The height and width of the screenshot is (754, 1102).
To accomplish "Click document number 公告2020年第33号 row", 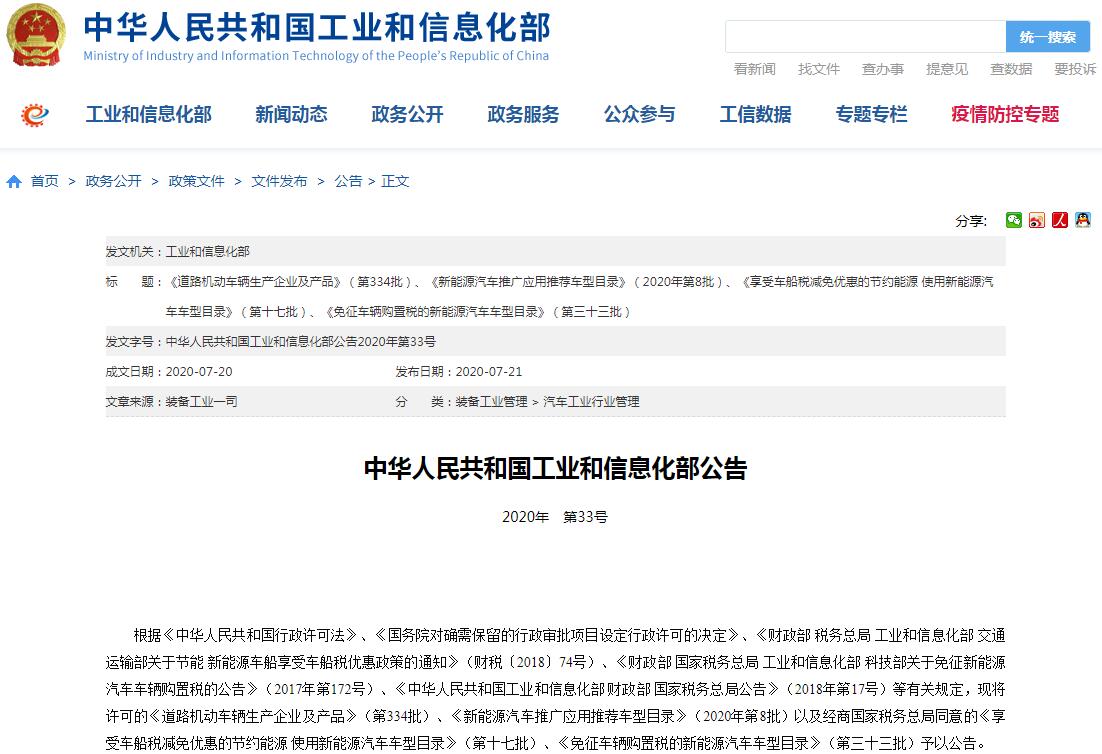I will (555, 342).
